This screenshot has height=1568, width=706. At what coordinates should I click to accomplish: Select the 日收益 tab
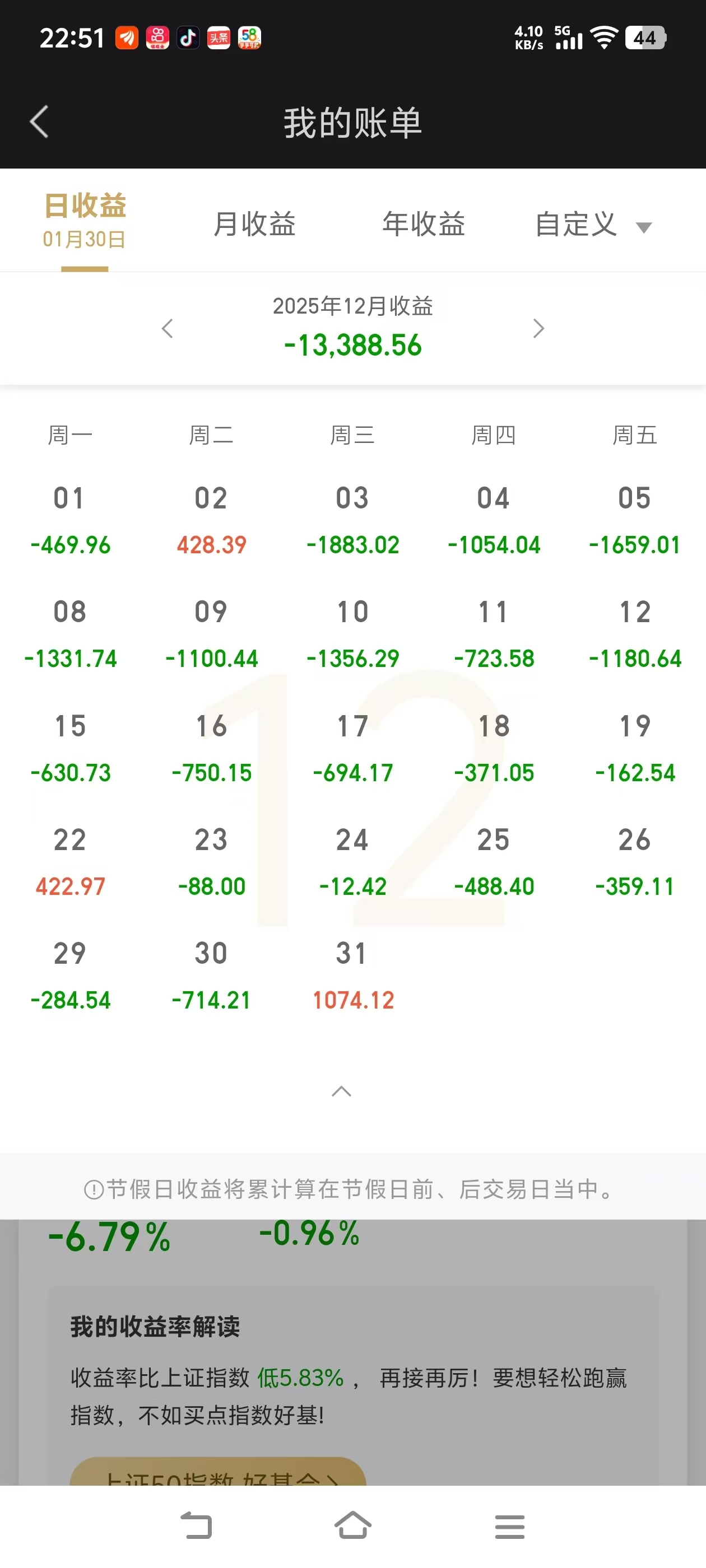tap(85, 220)
